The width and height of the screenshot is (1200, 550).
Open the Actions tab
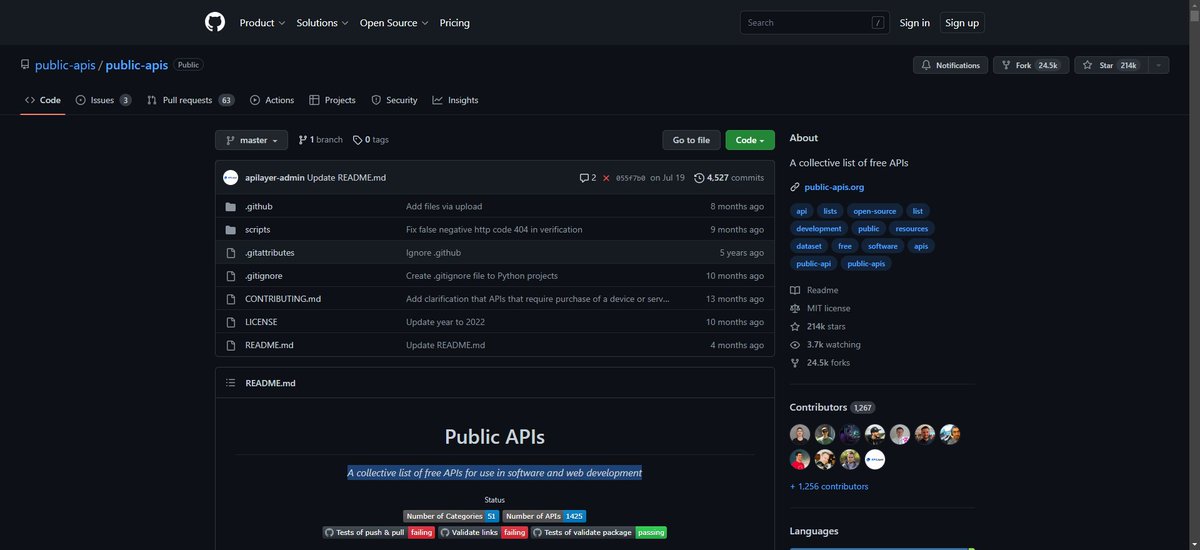click(272, 100)
